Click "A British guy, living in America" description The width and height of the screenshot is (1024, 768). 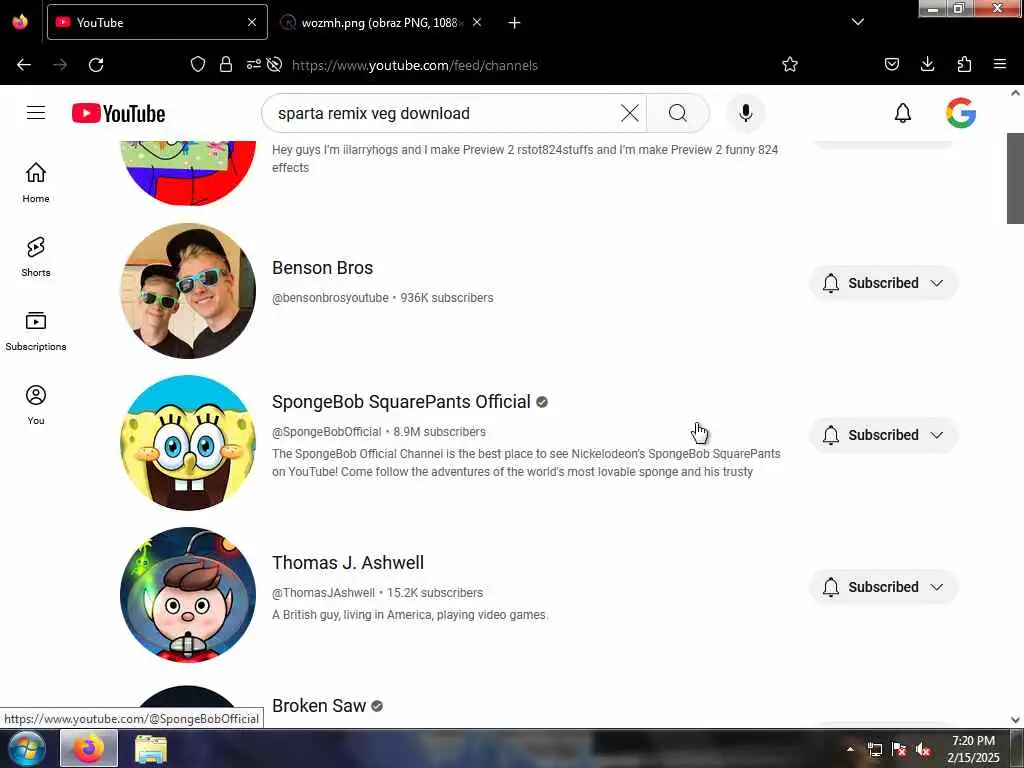pyautogui.click(x=409, y=615)
